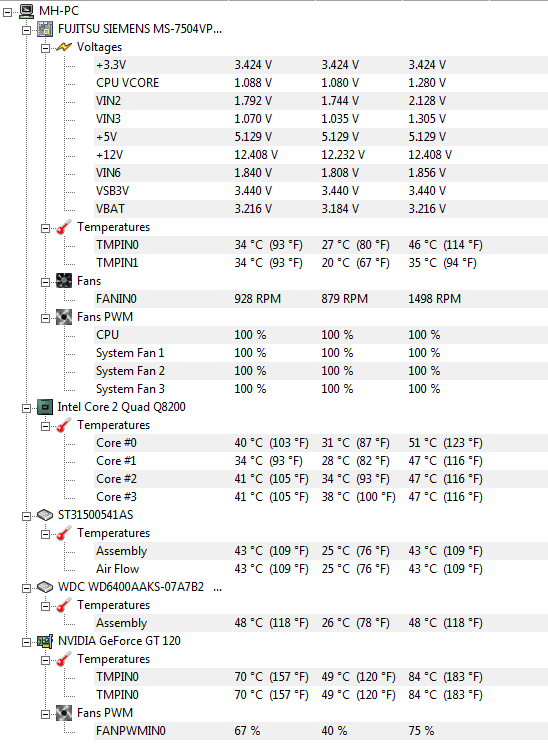Click the MH-PC computer icon
Viewport: 548px width, 753px height.
[26, 11]
